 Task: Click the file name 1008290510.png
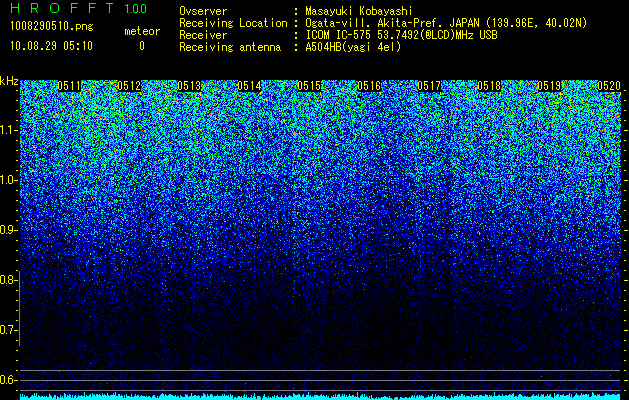pos(51,27)
